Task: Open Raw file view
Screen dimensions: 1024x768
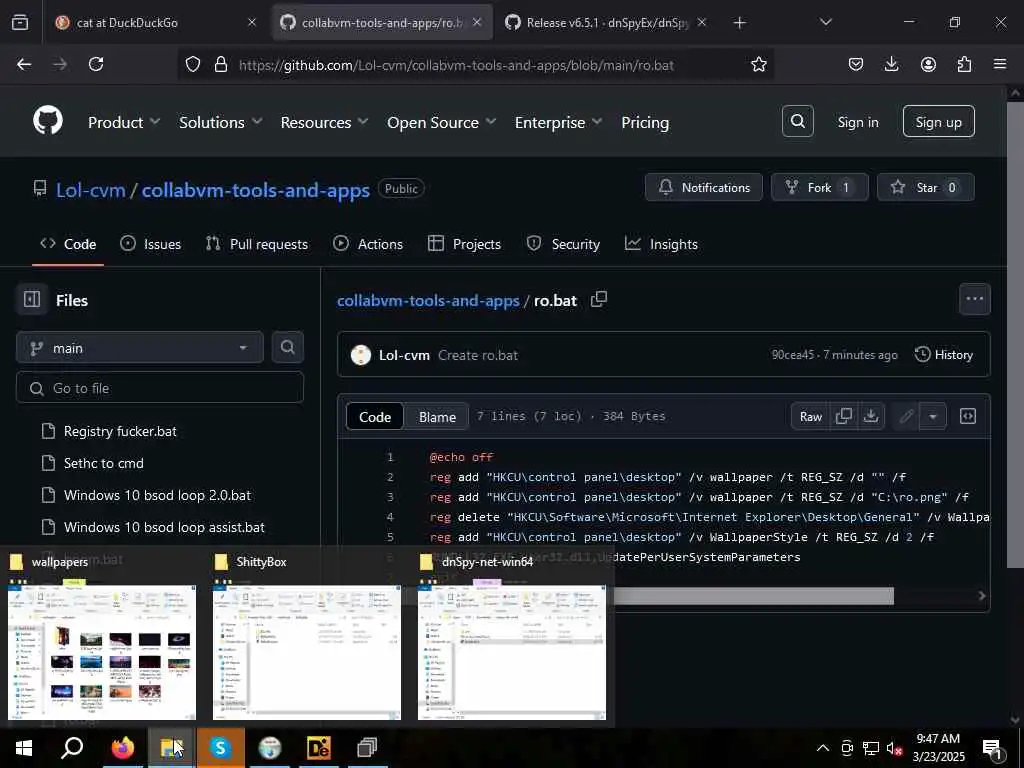Action: (810, 416)
